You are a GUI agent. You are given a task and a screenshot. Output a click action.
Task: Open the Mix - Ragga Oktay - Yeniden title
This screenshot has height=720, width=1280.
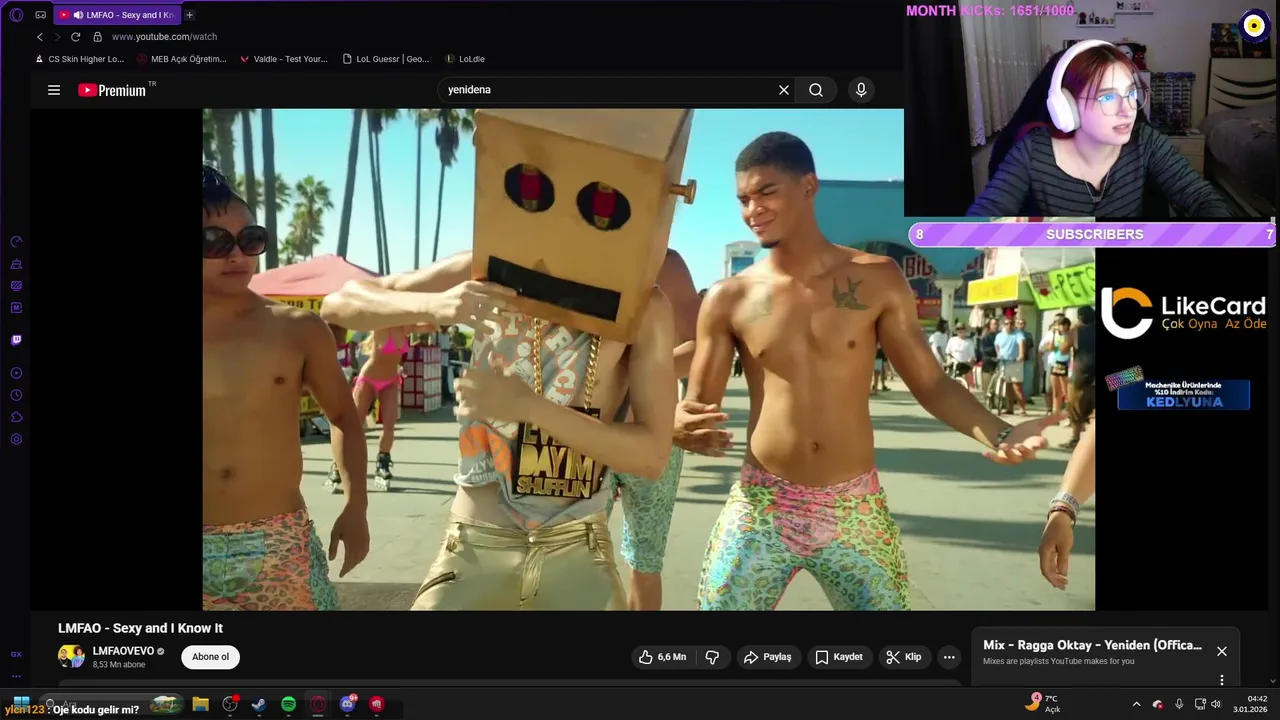[x=1092, y=645]
